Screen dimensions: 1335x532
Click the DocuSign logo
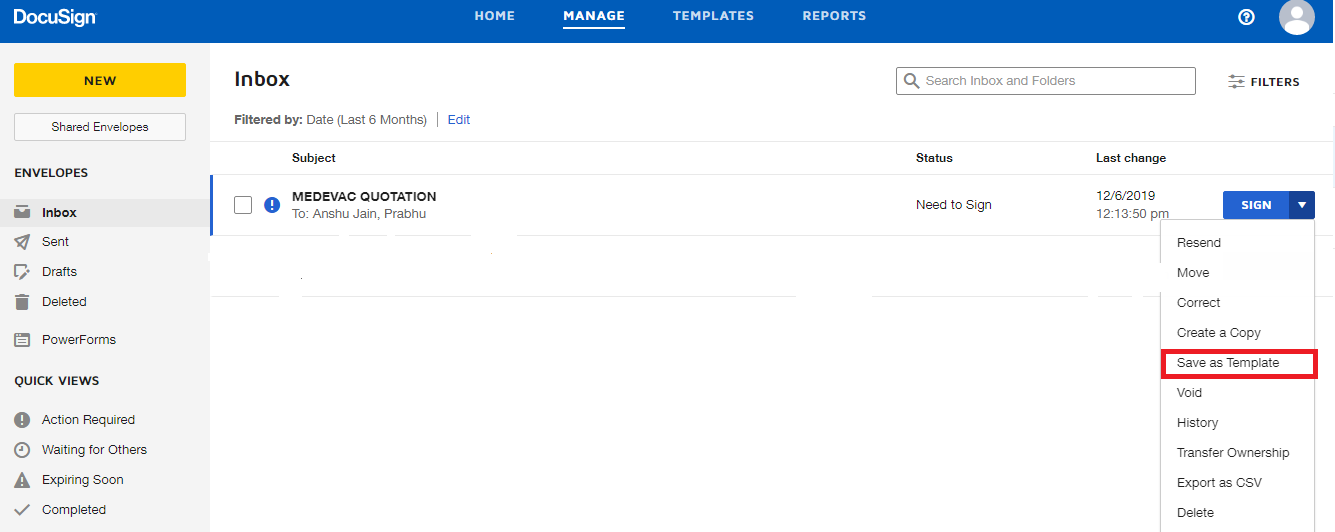[x=55, y=17]
